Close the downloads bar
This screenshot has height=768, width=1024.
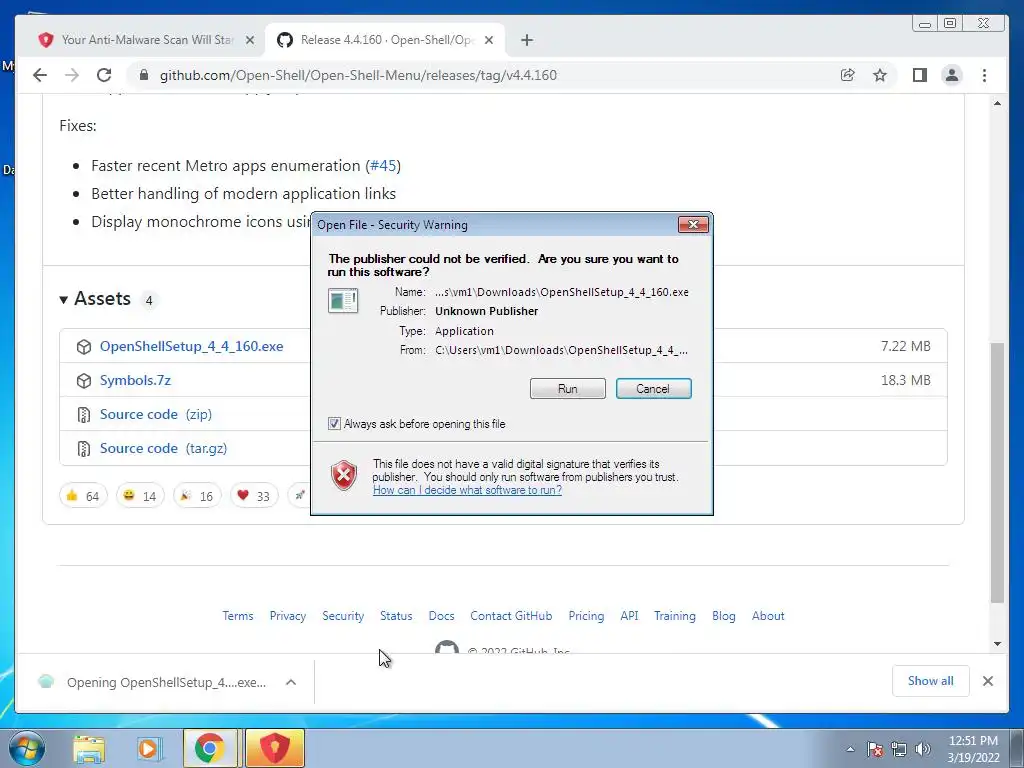pos(987,681)
